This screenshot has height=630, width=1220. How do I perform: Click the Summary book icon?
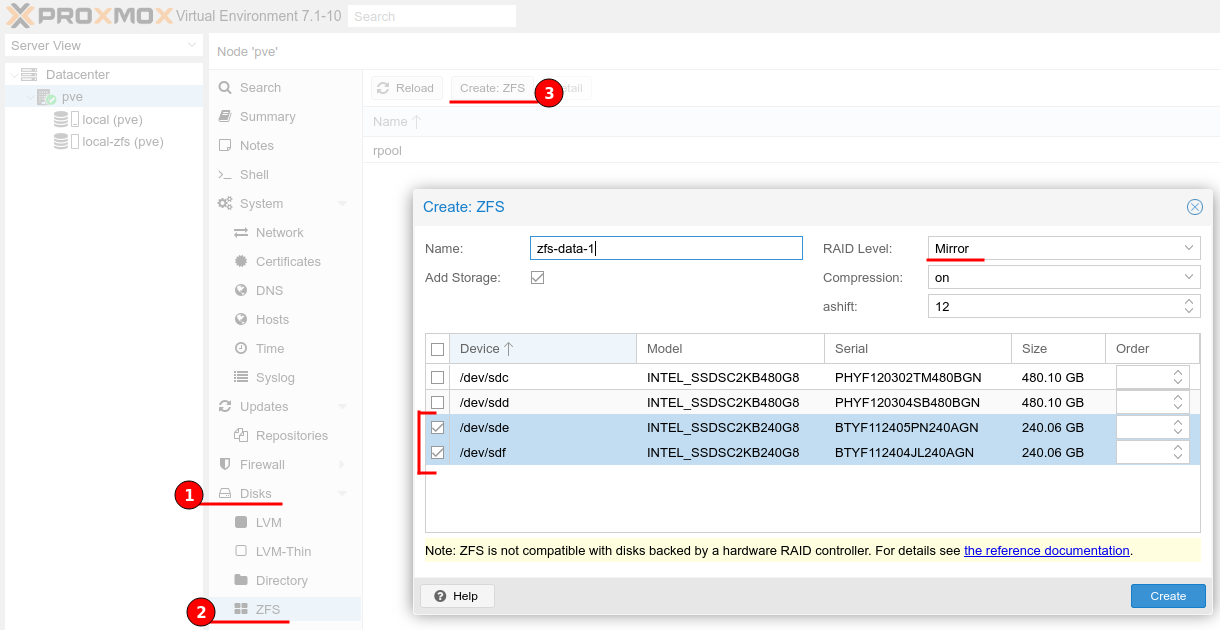(225, 117)
